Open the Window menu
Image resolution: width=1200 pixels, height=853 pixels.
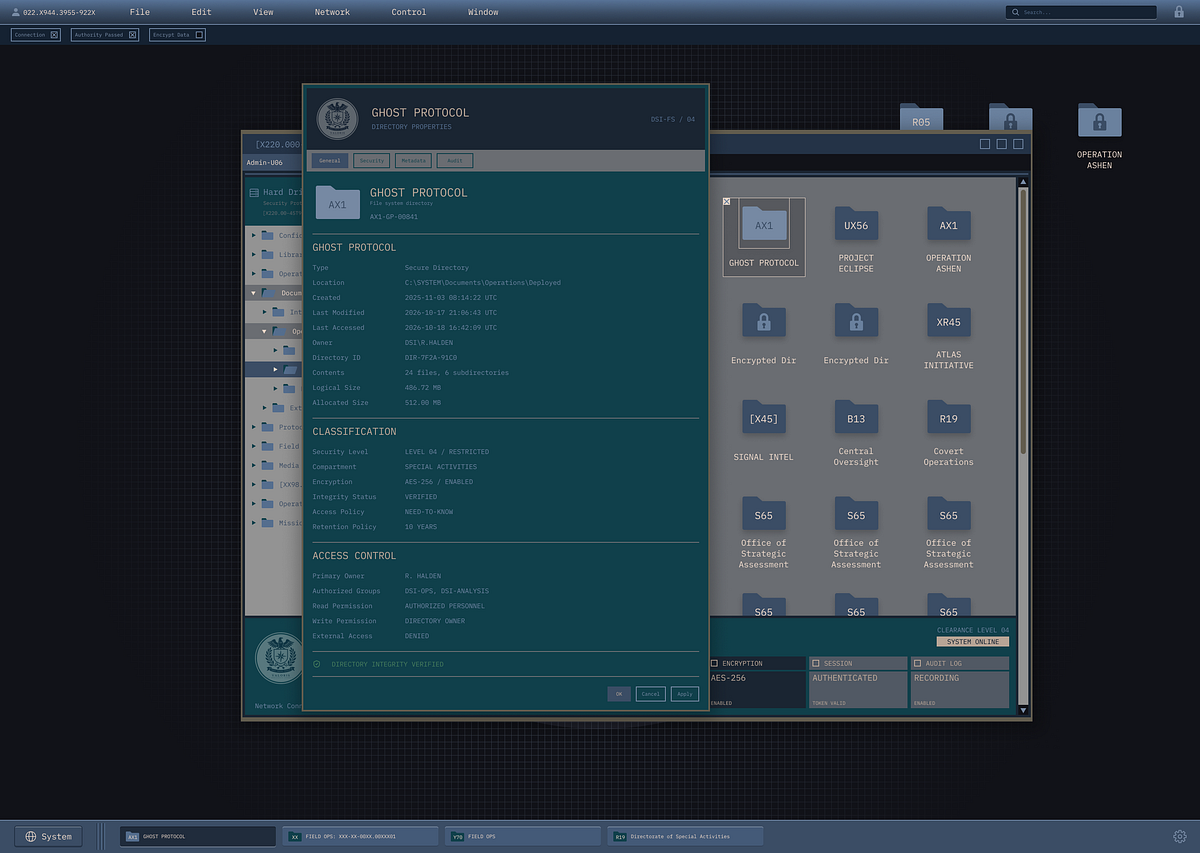(483, 12)
